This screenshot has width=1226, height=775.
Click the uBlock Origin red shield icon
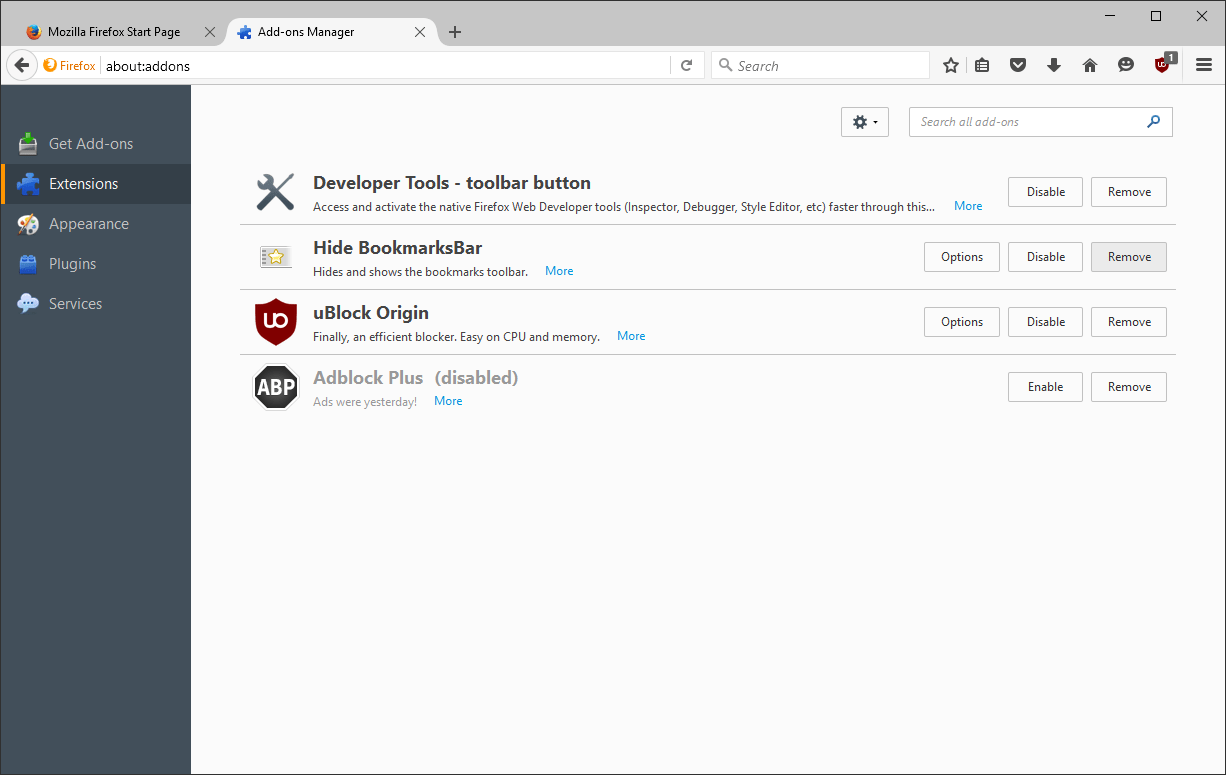[276, 322]
